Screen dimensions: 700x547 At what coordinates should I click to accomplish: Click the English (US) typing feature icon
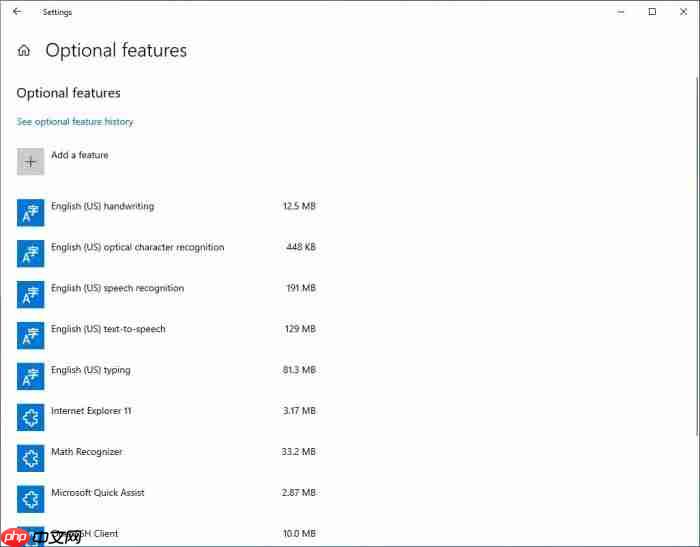click(31, 377)
